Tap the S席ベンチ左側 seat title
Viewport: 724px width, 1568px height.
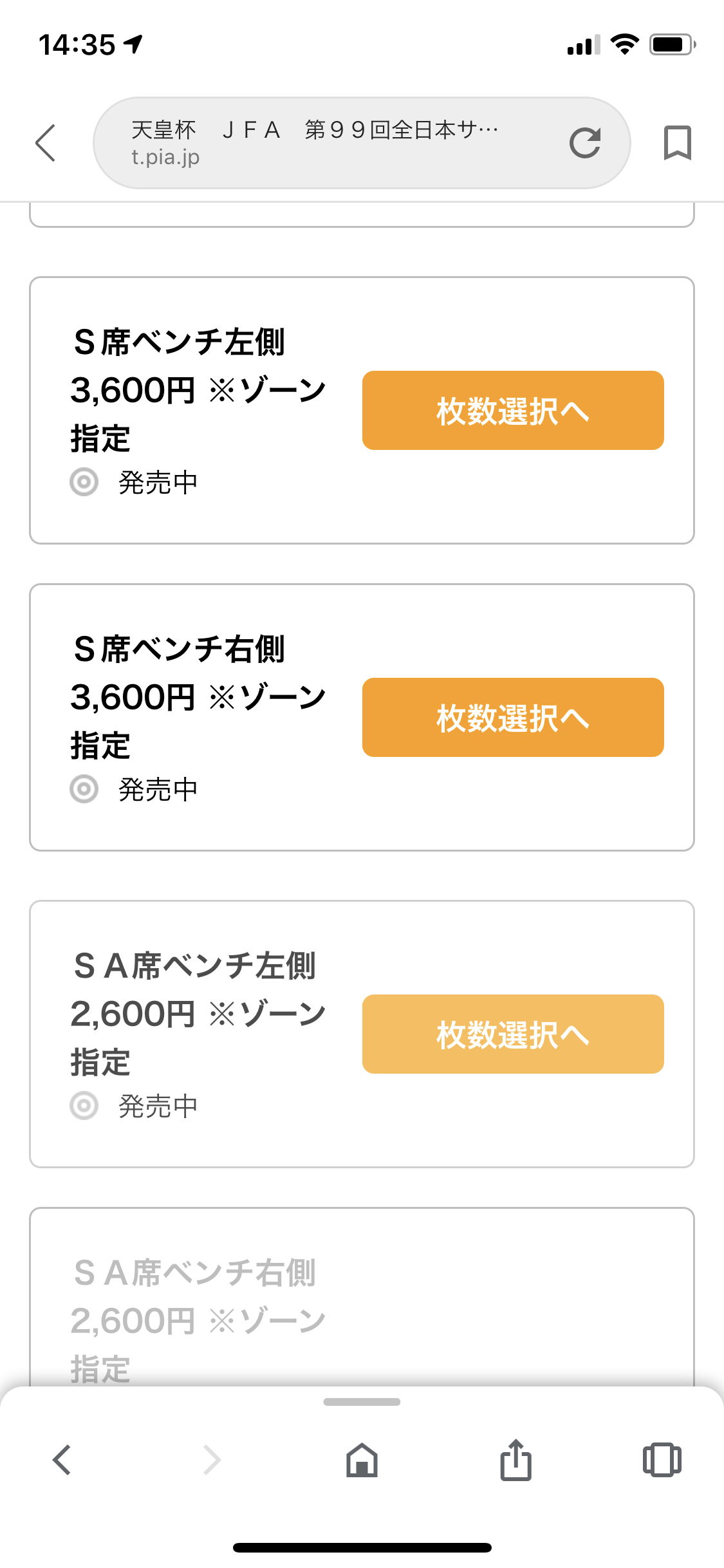179,342
